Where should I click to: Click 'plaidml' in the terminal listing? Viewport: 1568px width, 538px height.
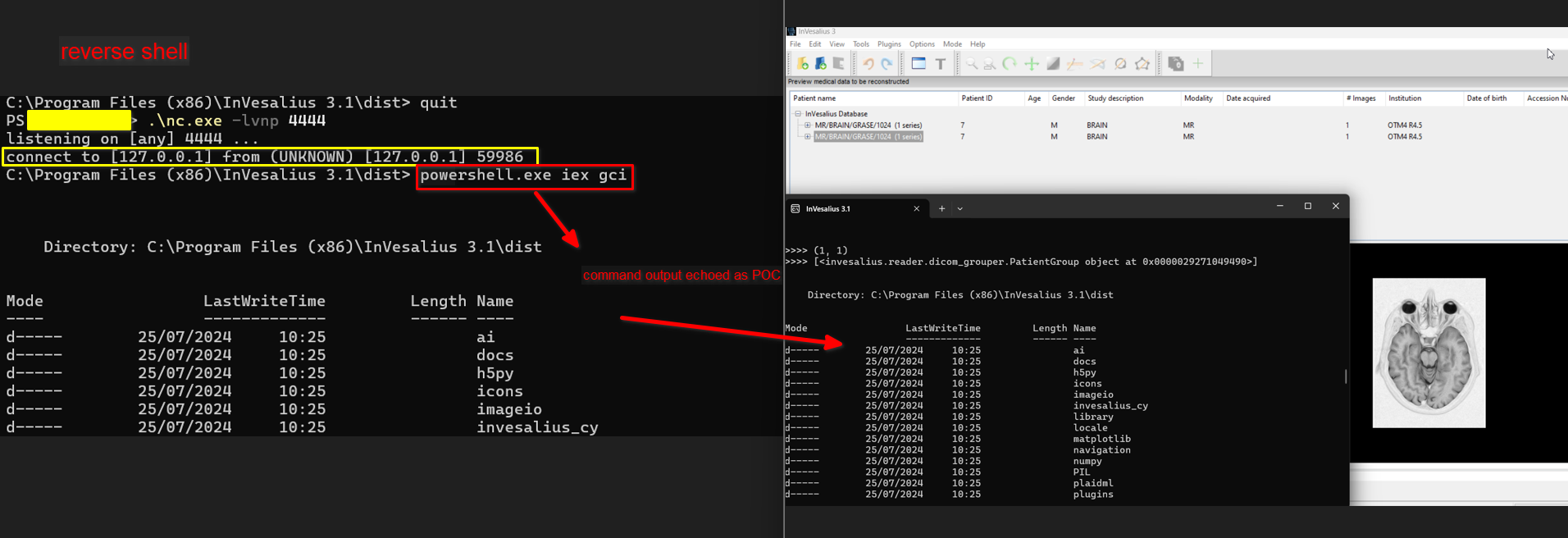click(1093, 484)
